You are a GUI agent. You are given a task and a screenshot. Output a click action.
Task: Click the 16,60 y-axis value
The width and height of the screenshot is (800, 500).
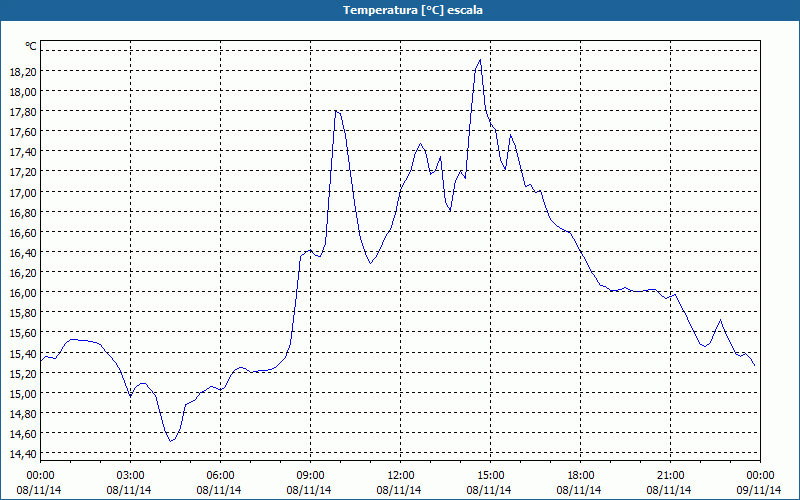[x=23, y=233]
